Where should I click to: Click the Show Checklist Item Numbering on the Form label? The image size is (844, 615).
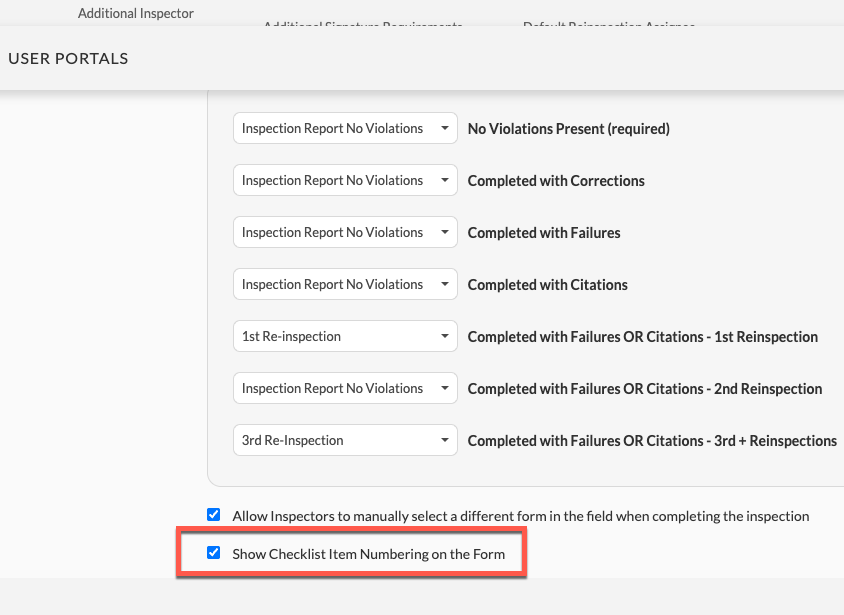point(369,554)
